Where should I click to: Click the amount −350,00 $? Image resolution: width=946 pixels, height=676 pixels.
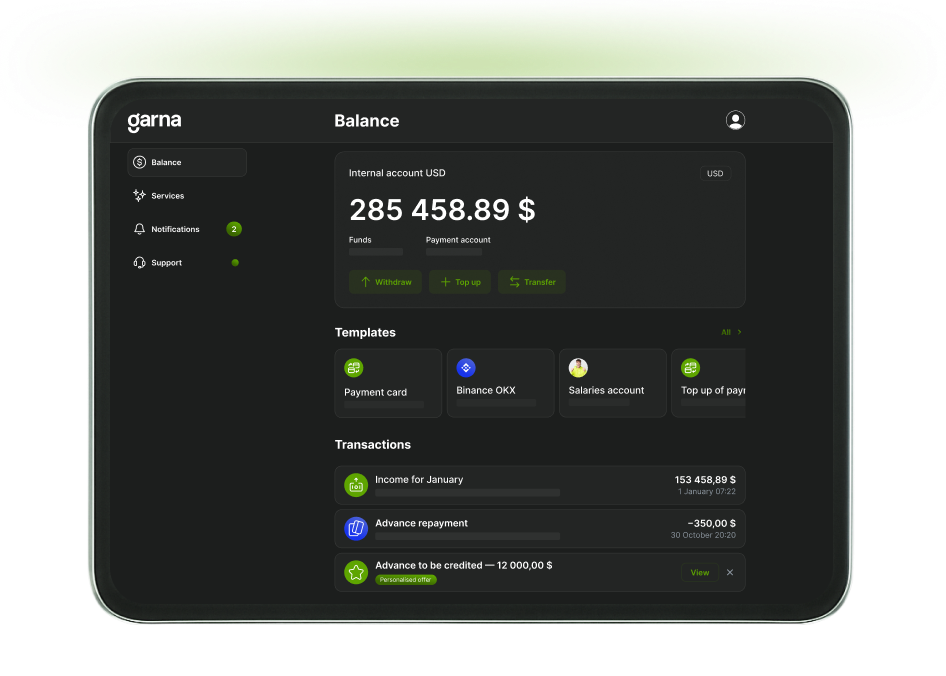712,523
